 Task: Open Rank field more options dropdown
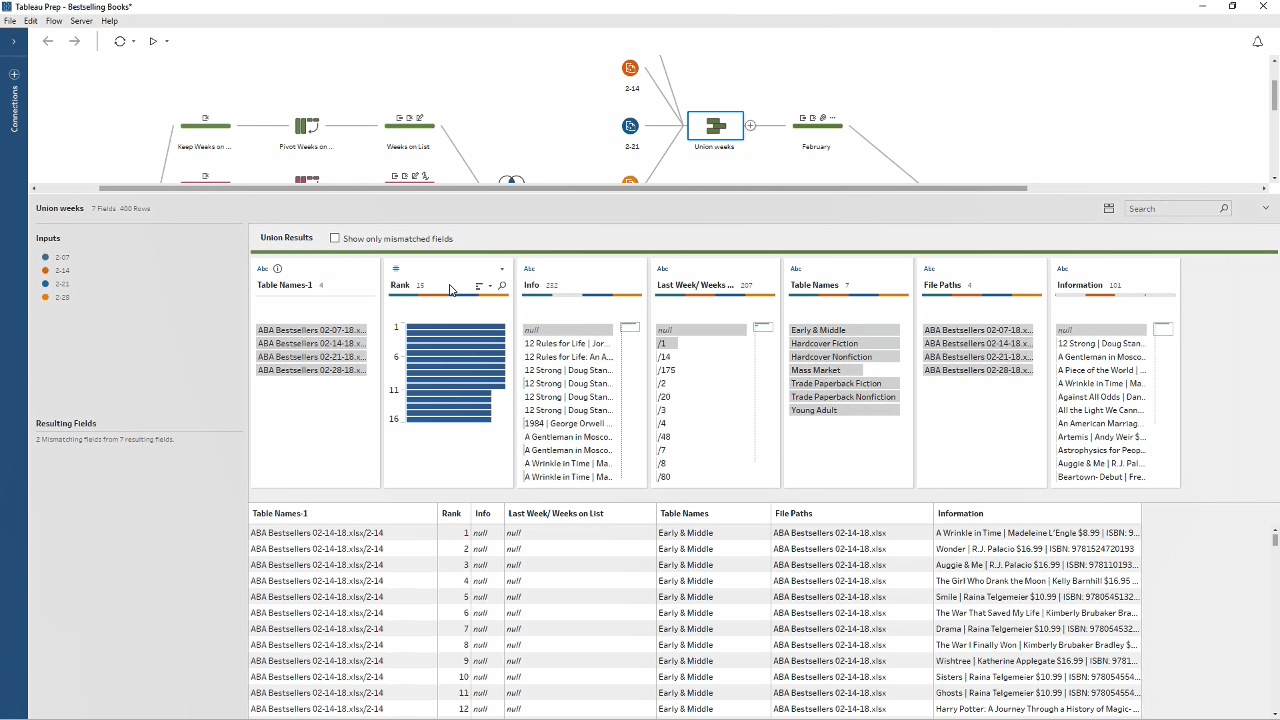(502, 269)
